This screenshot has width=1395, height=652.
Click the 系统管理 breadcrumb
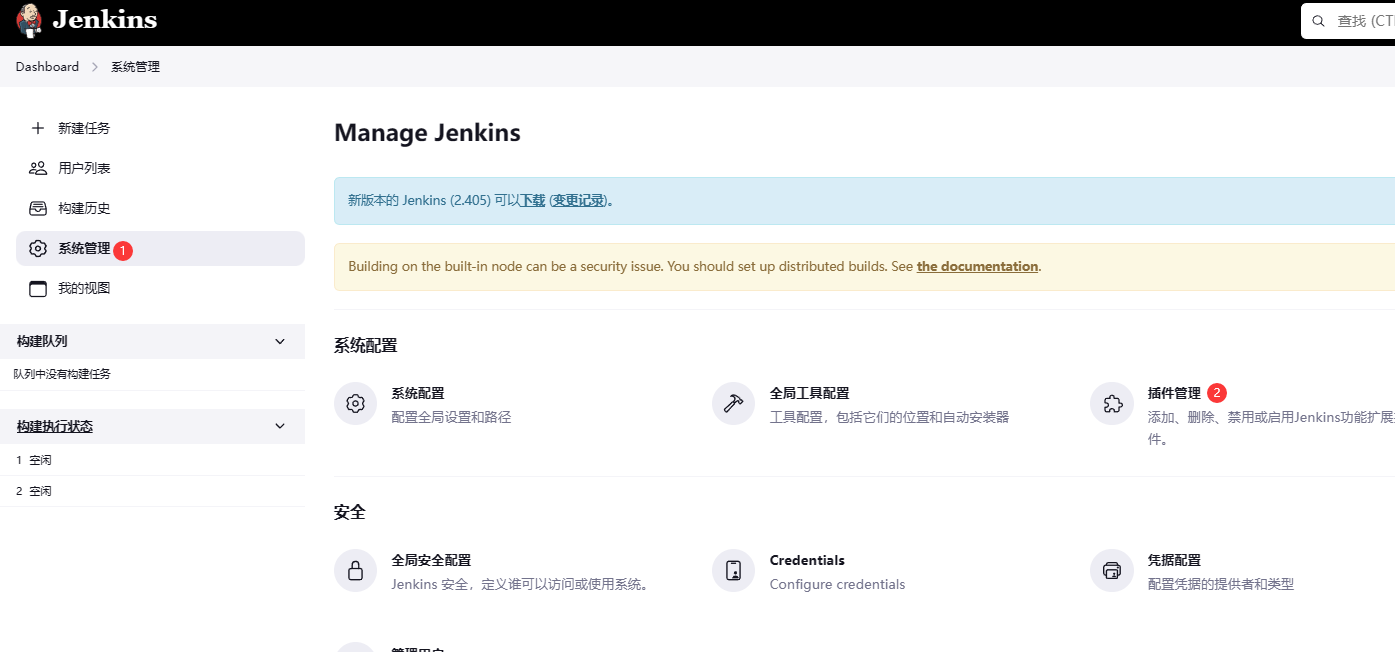pos(135,67)
